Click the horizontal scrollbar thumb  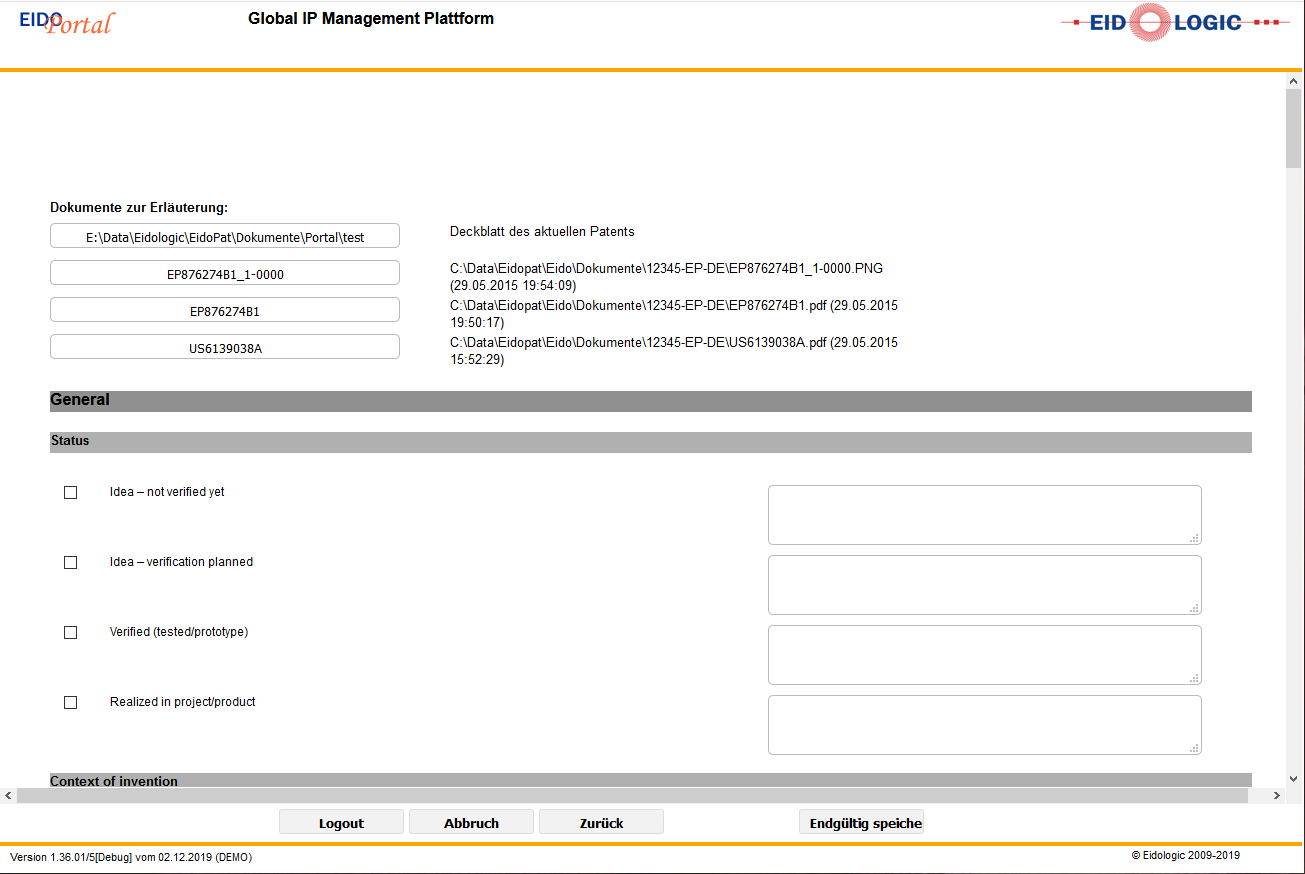[x=633, y=796]
